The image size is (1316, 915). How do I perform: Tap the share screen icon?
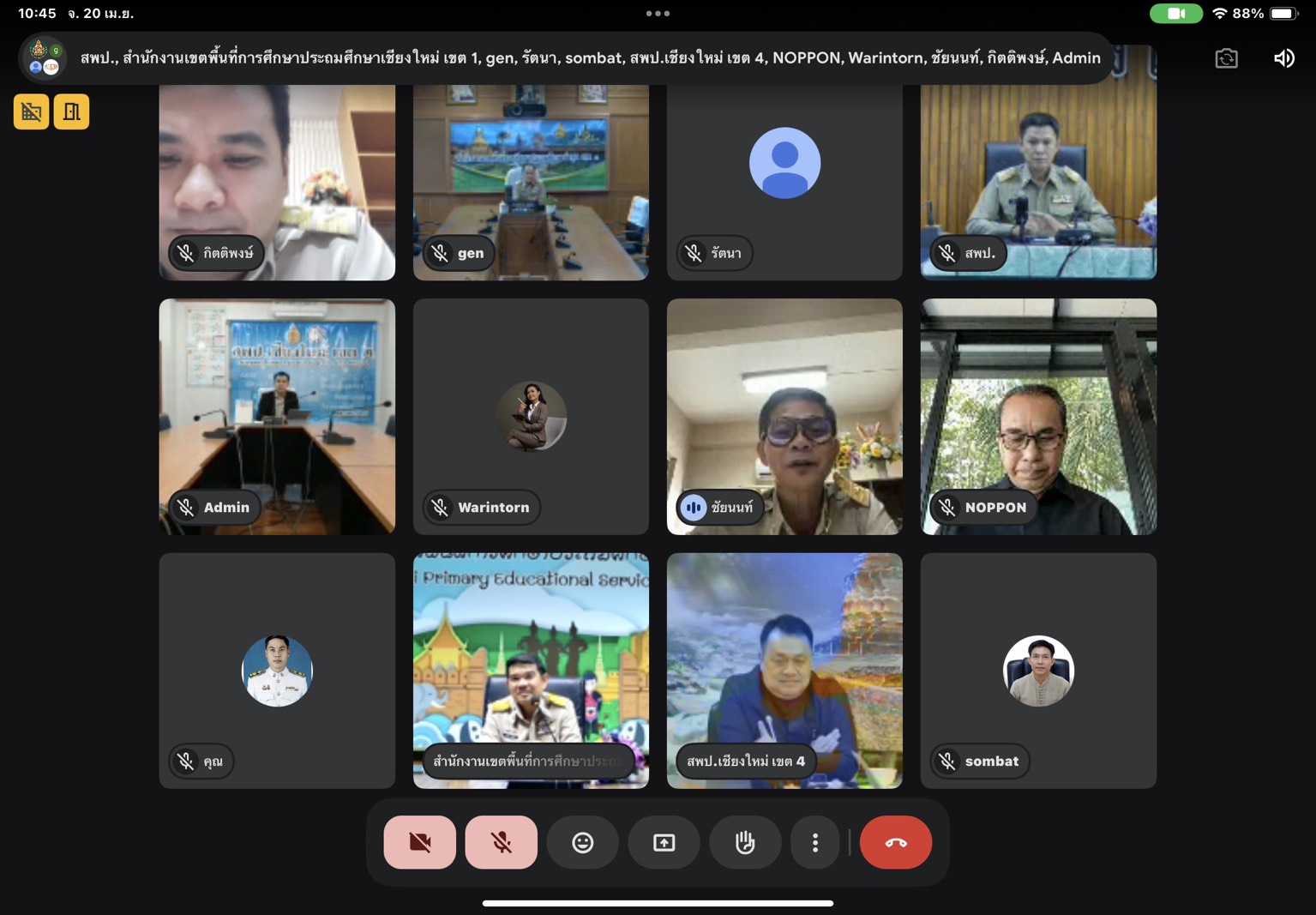(664, 842)
